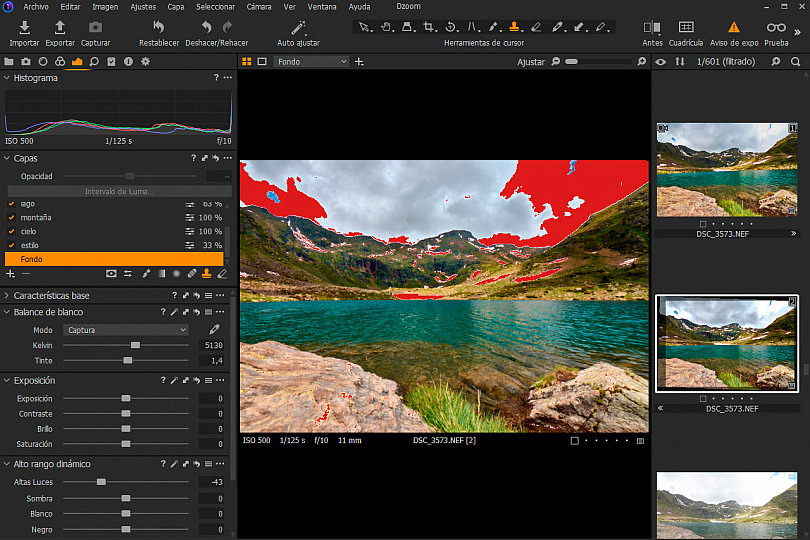Uncheck the montaña layer checkbox

coord(11,218)
